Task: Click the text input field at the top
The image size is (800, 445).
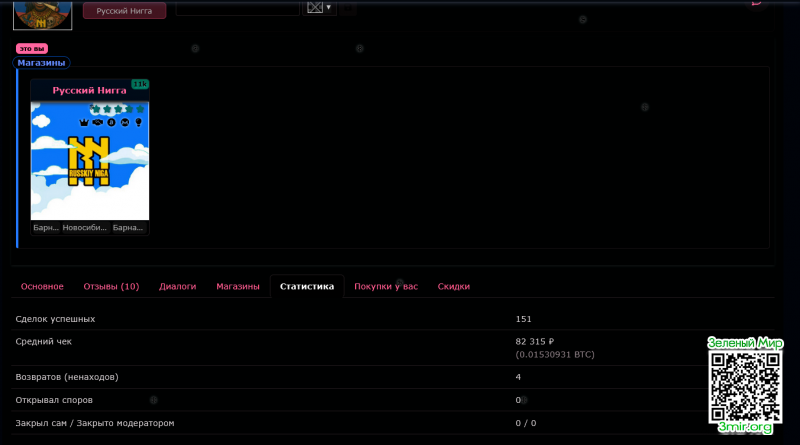Action: (237, 7)
